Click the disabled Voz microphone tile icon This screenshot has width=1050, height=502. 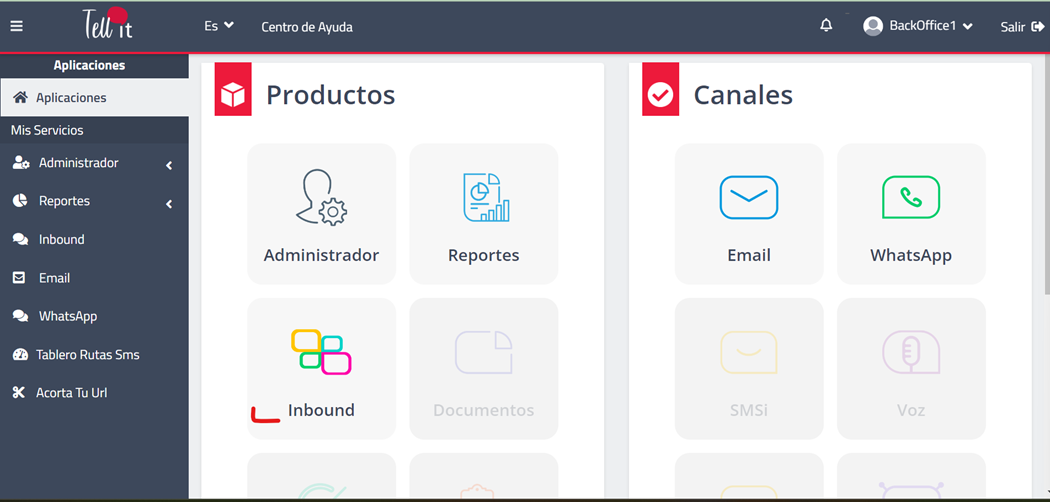(x=911, y=352)
